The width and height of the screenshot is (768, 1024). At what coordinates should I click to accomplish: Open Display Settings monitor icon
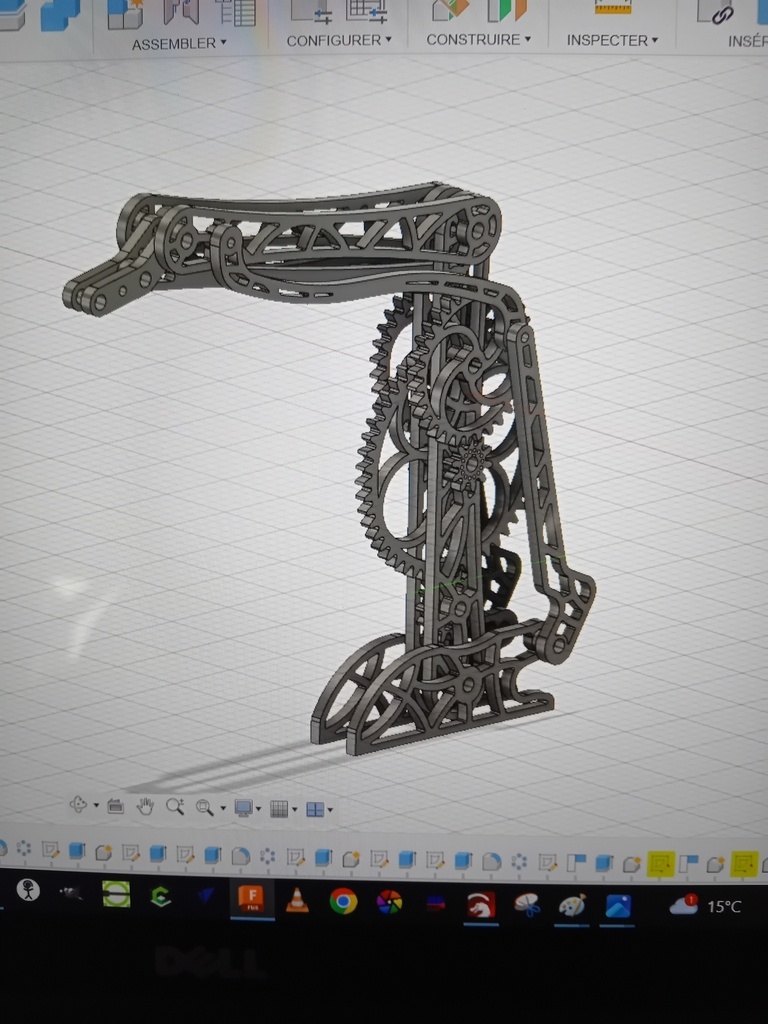pos(244,808)
